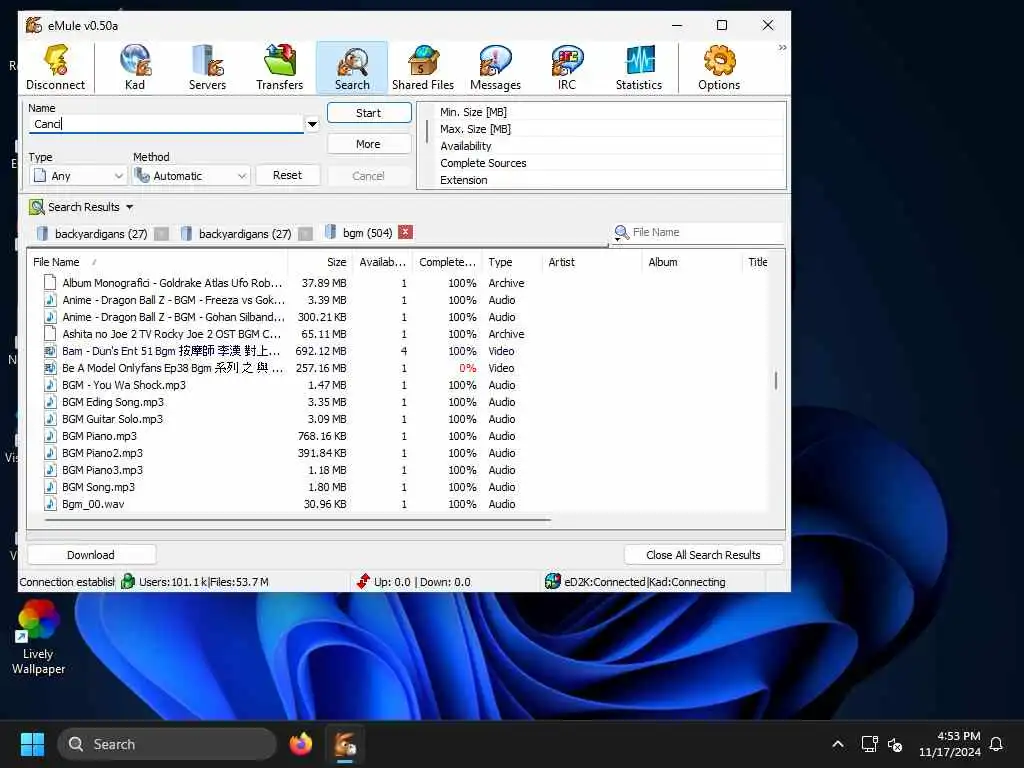Image resolution: width=1024 pixels, height=768 pixels.
Task: Click the Users status bar icon
Action: click(x=128, y=581)
